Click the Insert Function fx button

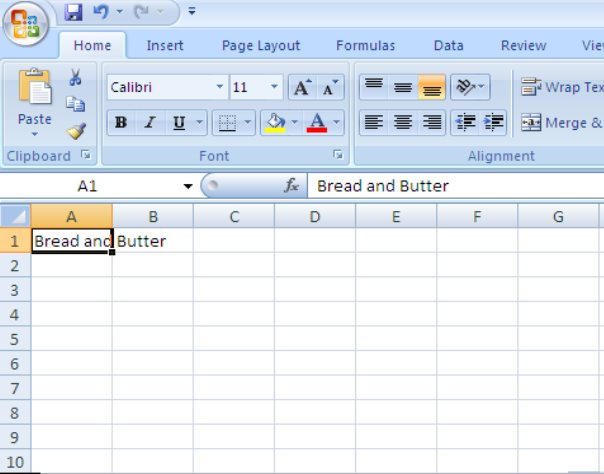[291, 186]
